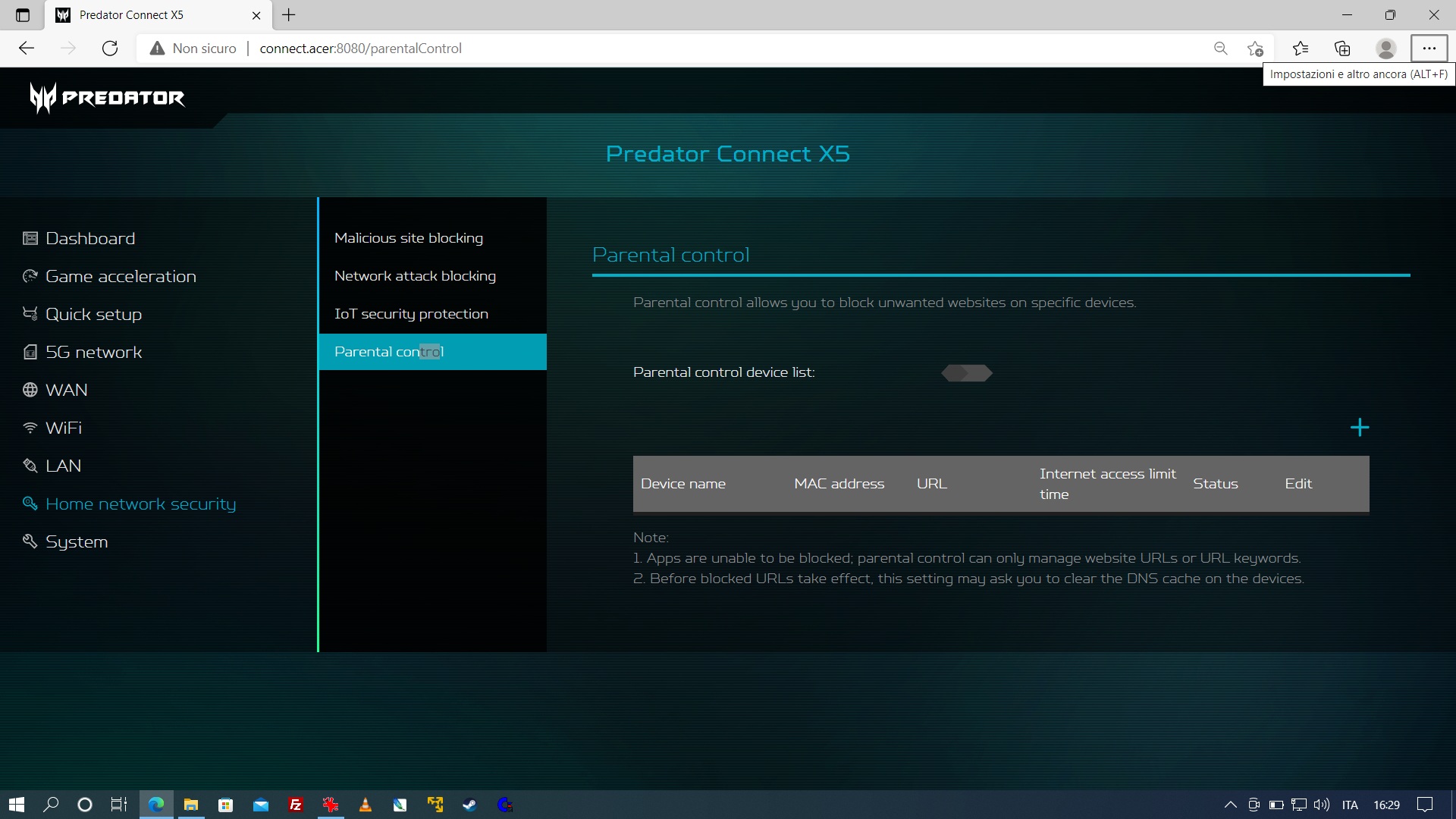Open LAN settings
This screenshot has width=1456, height=819.
[x=52, y=466]
